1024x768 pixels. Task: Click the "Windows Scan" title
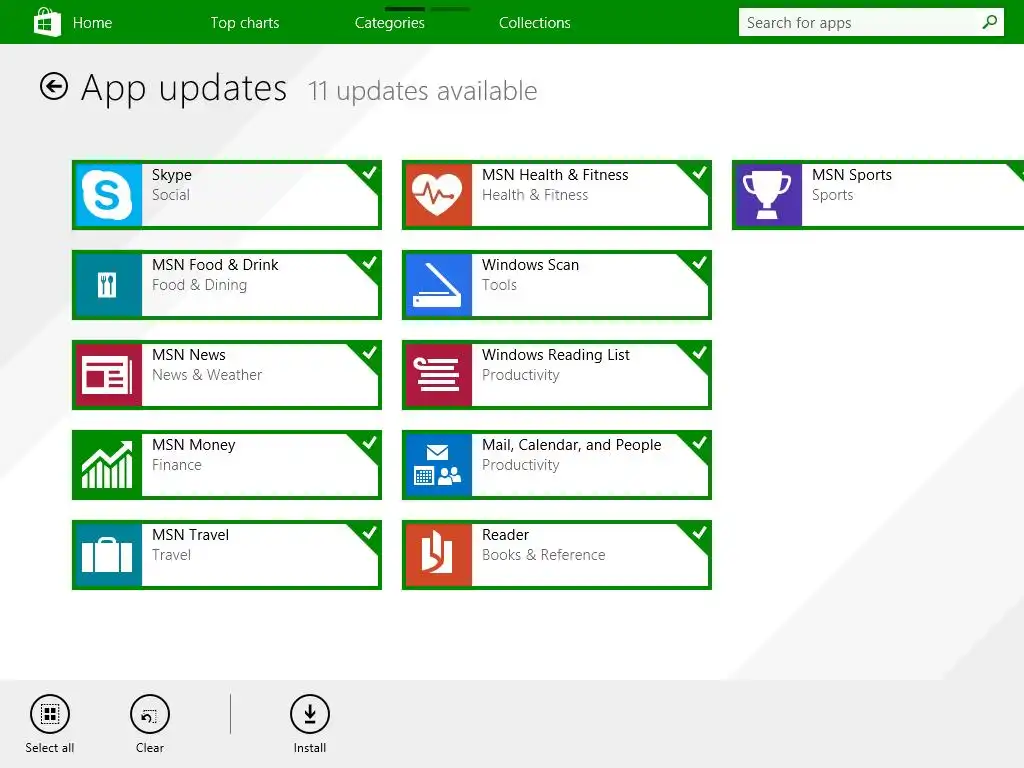530,264
